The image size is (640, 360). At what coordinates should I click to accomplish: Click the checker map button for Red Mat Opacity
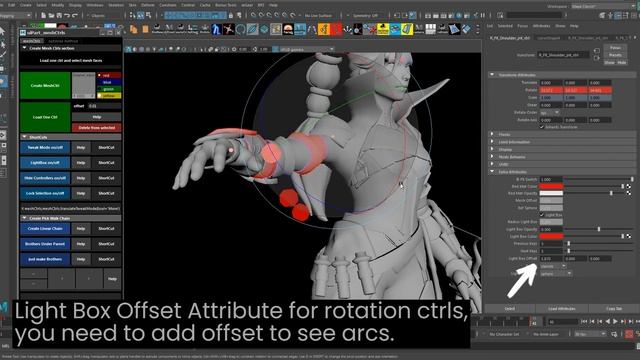coord(629,193)
